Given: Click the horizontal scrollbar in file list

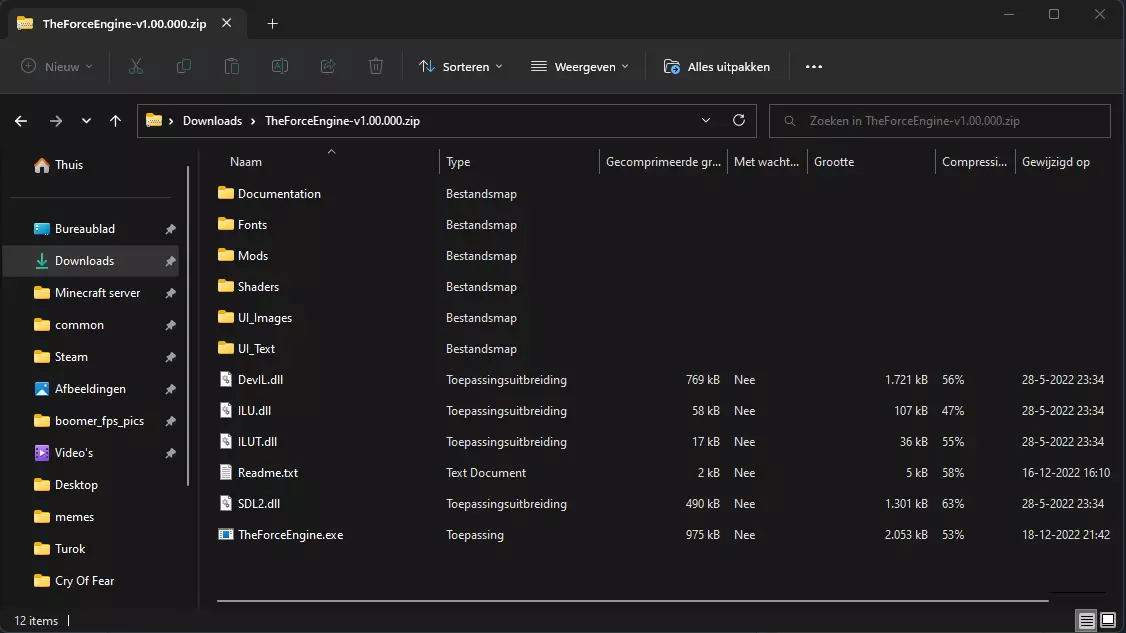Looking at the screenshot, I should [x=632, y=601].
